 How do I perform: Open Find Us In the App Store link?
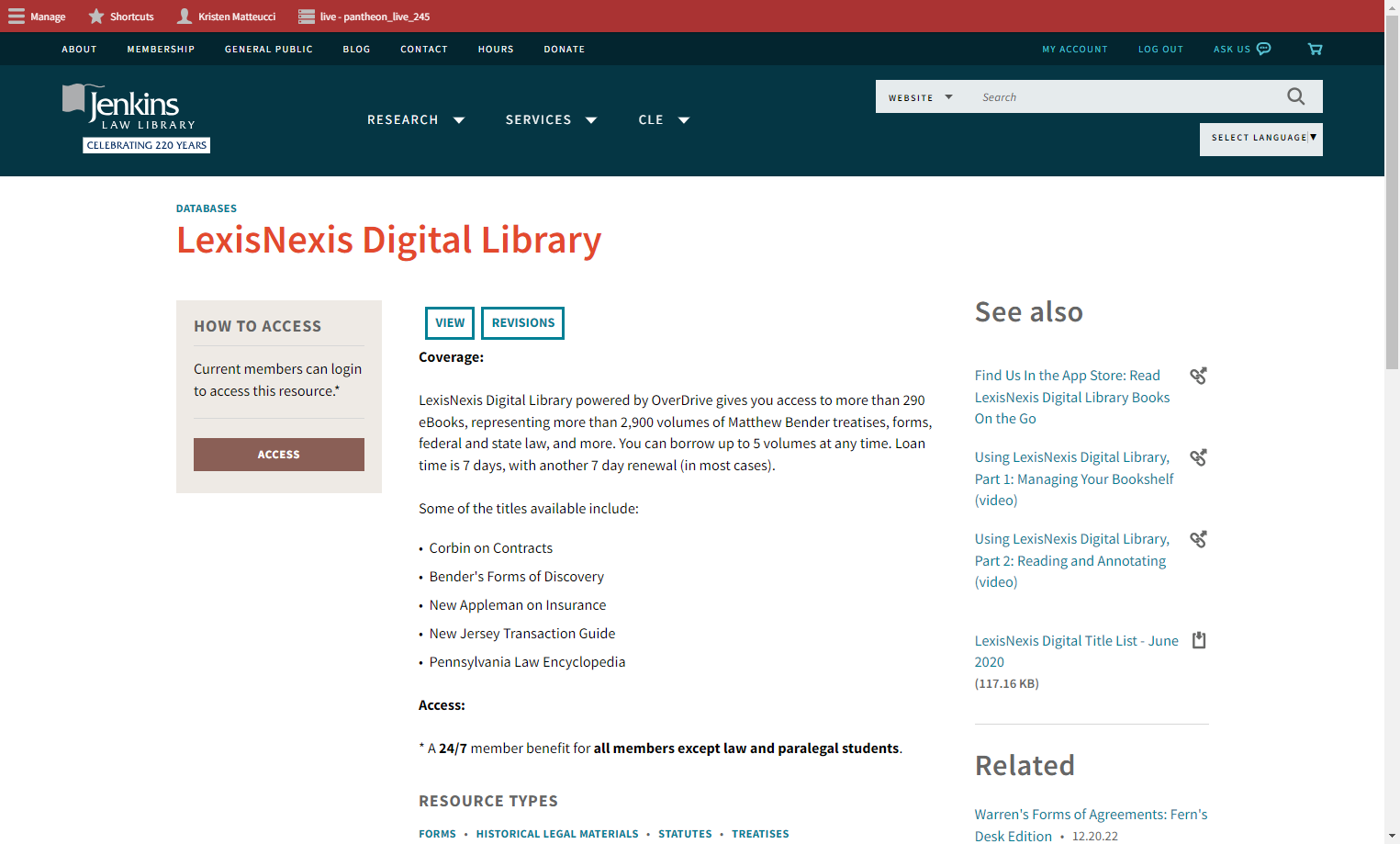pos(1072,397)
